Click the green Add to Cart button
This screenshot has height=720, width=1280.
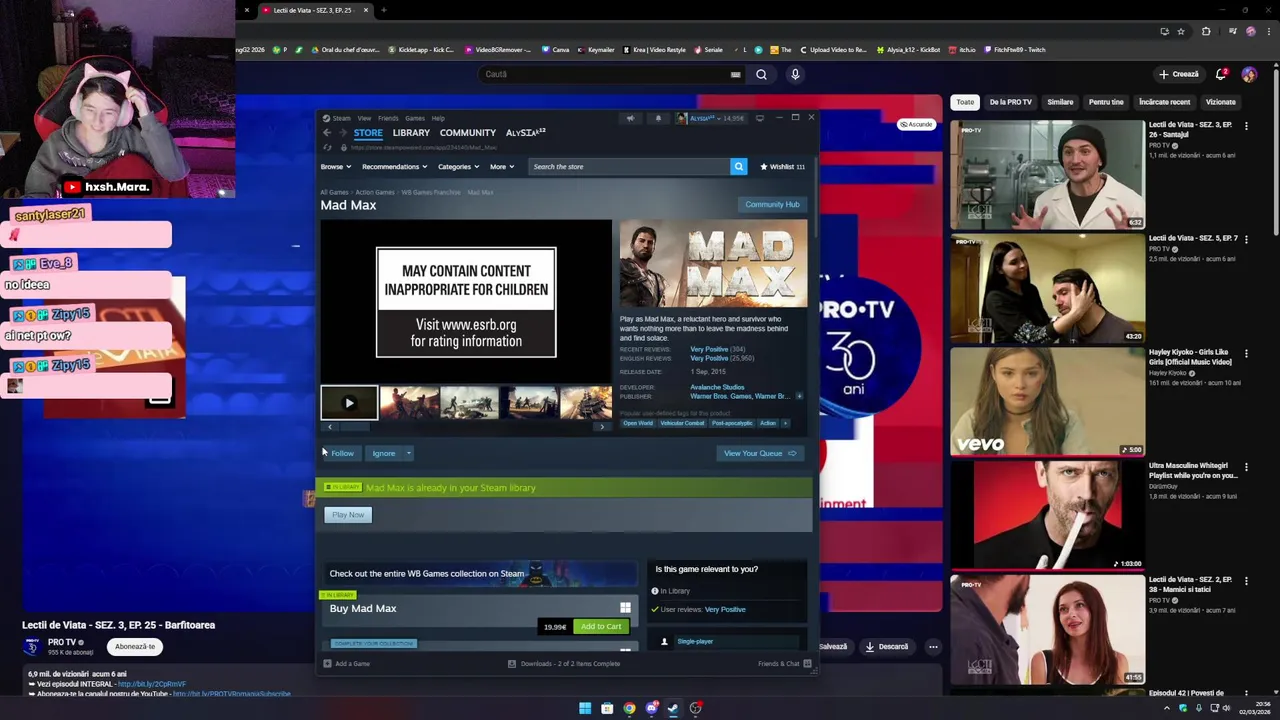tap(601, 626)
